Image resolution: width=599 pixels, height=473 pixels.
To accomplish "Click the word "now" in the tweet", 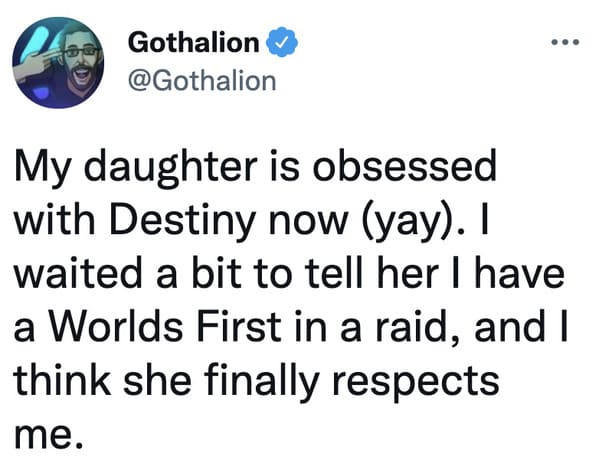I will (x=308, y=222).
